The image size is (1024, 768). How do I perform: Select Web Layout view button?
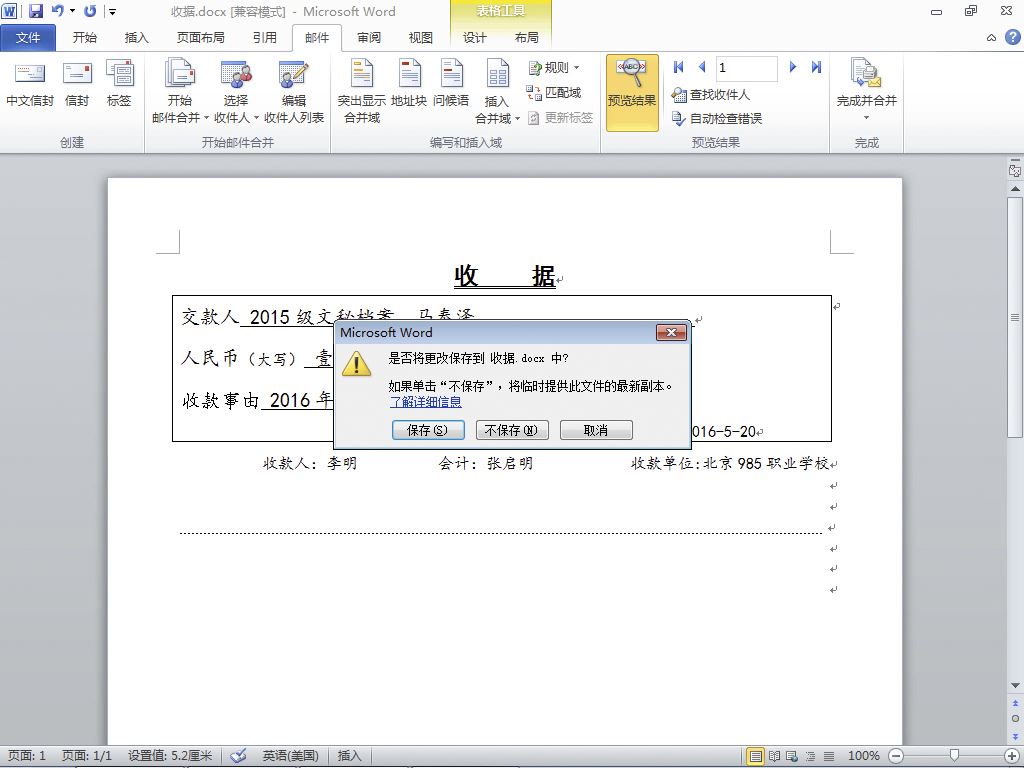[792, 756]
